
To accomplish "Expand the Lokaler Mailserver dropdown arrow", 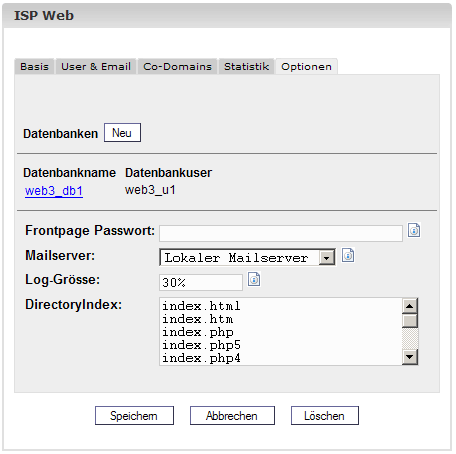I will click(327, 258).
